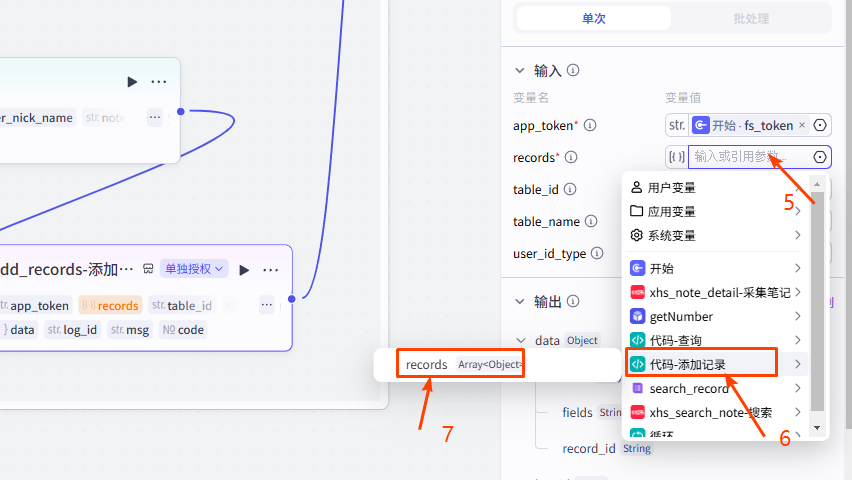Collapse the 输出 section
This screenshot has width=852, height=480.
tap(519, 301)
